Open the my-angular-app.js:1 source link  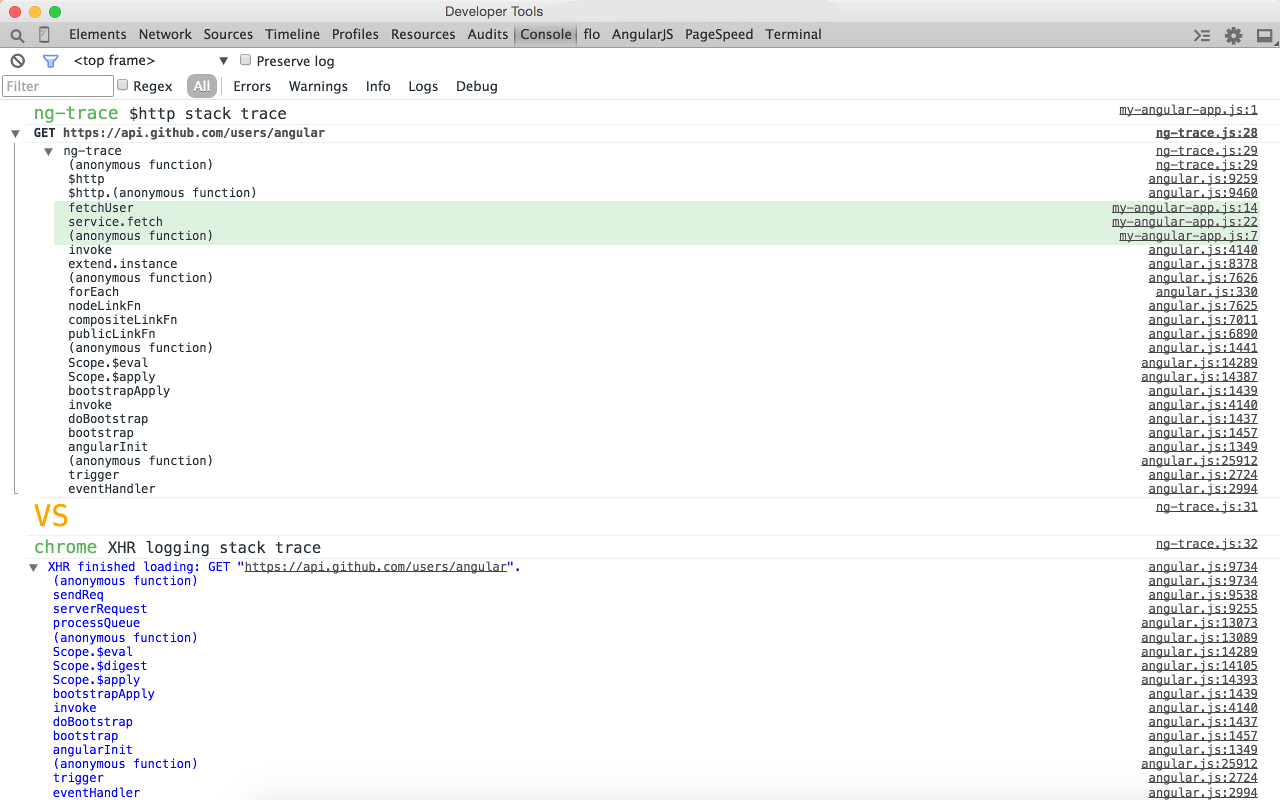1188,110
